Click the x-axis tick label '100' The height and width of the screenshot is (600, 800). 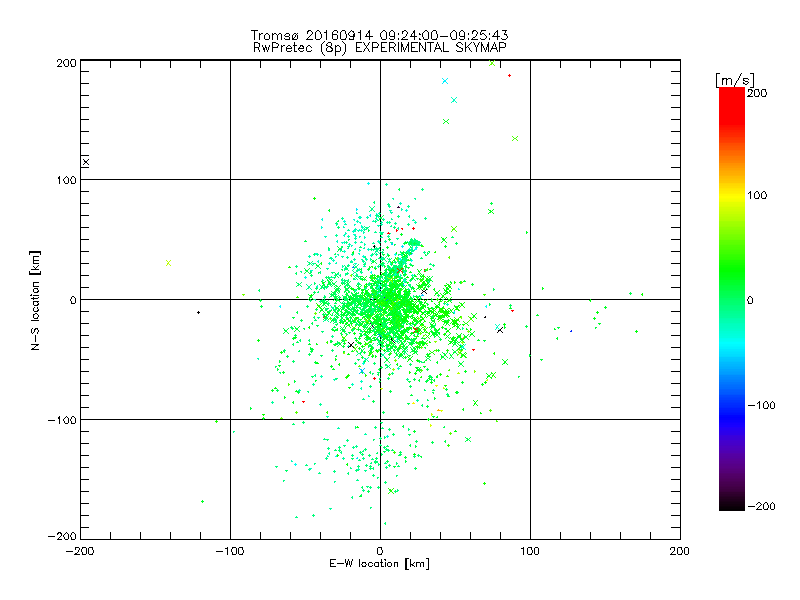click(x=530, y=552)
